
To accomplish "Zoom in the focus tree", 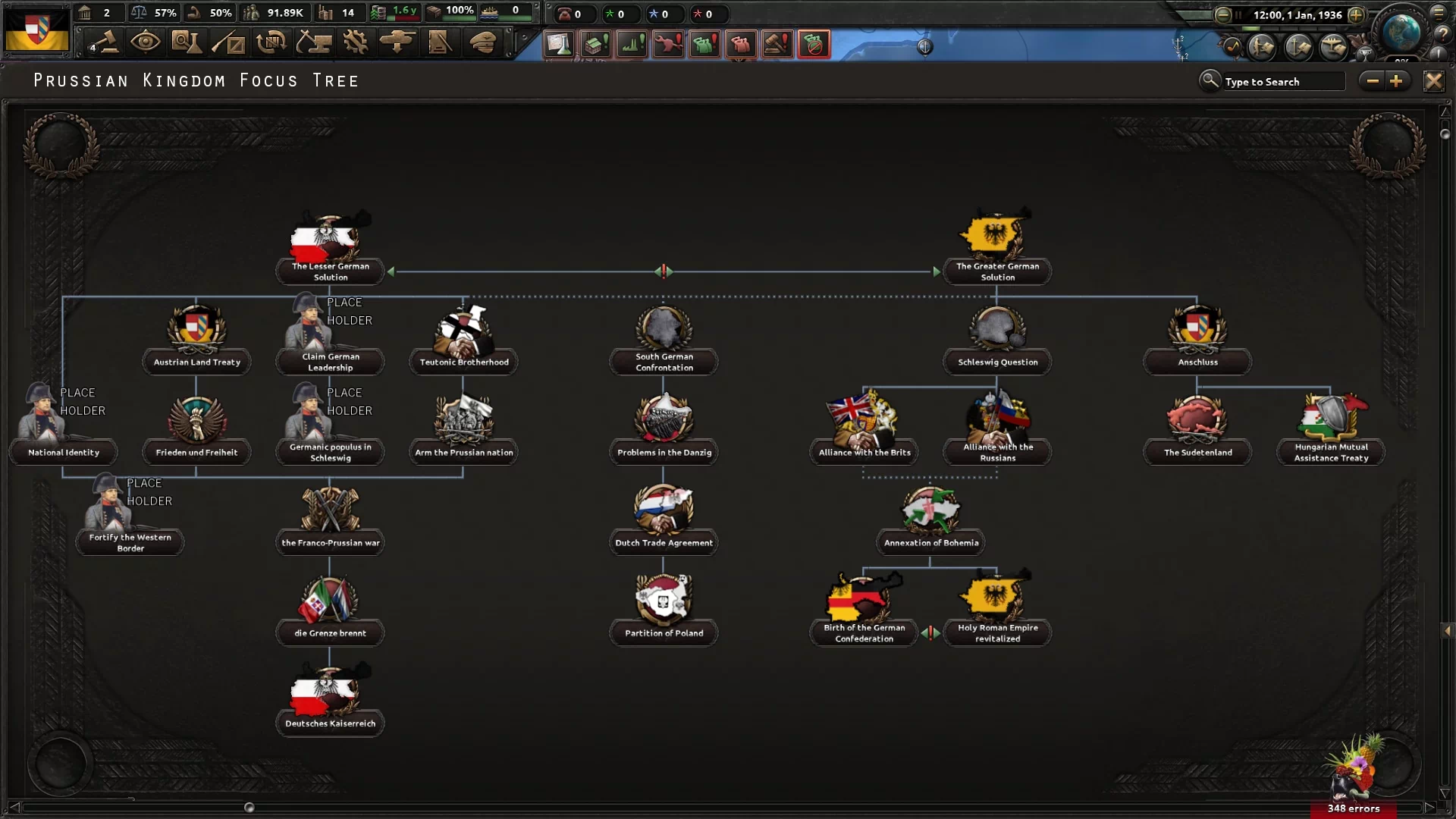I will 1396,81.
